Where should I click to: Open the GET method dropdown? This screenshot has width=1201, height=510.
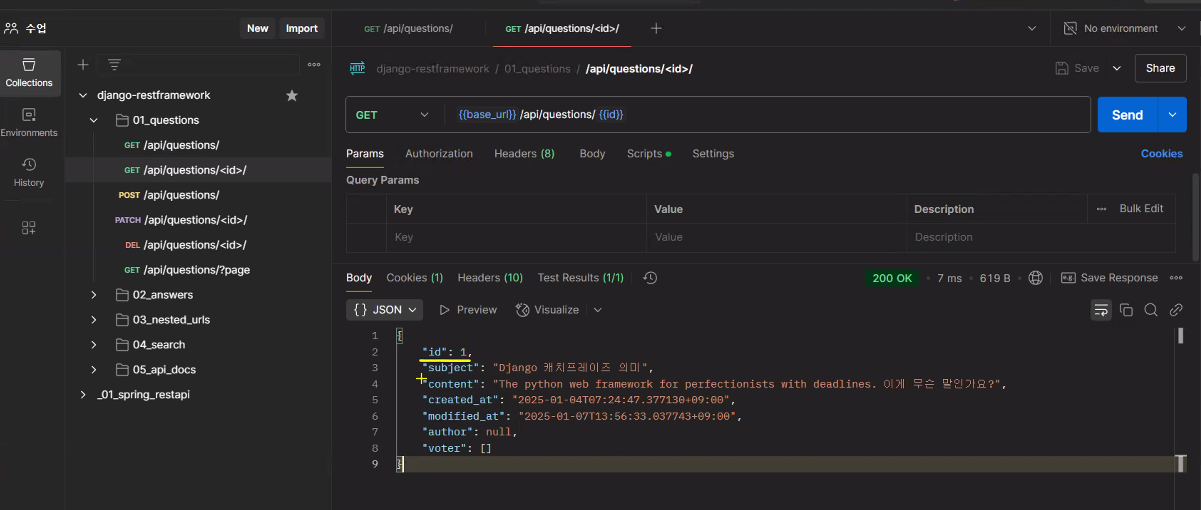tap(392, 115)
